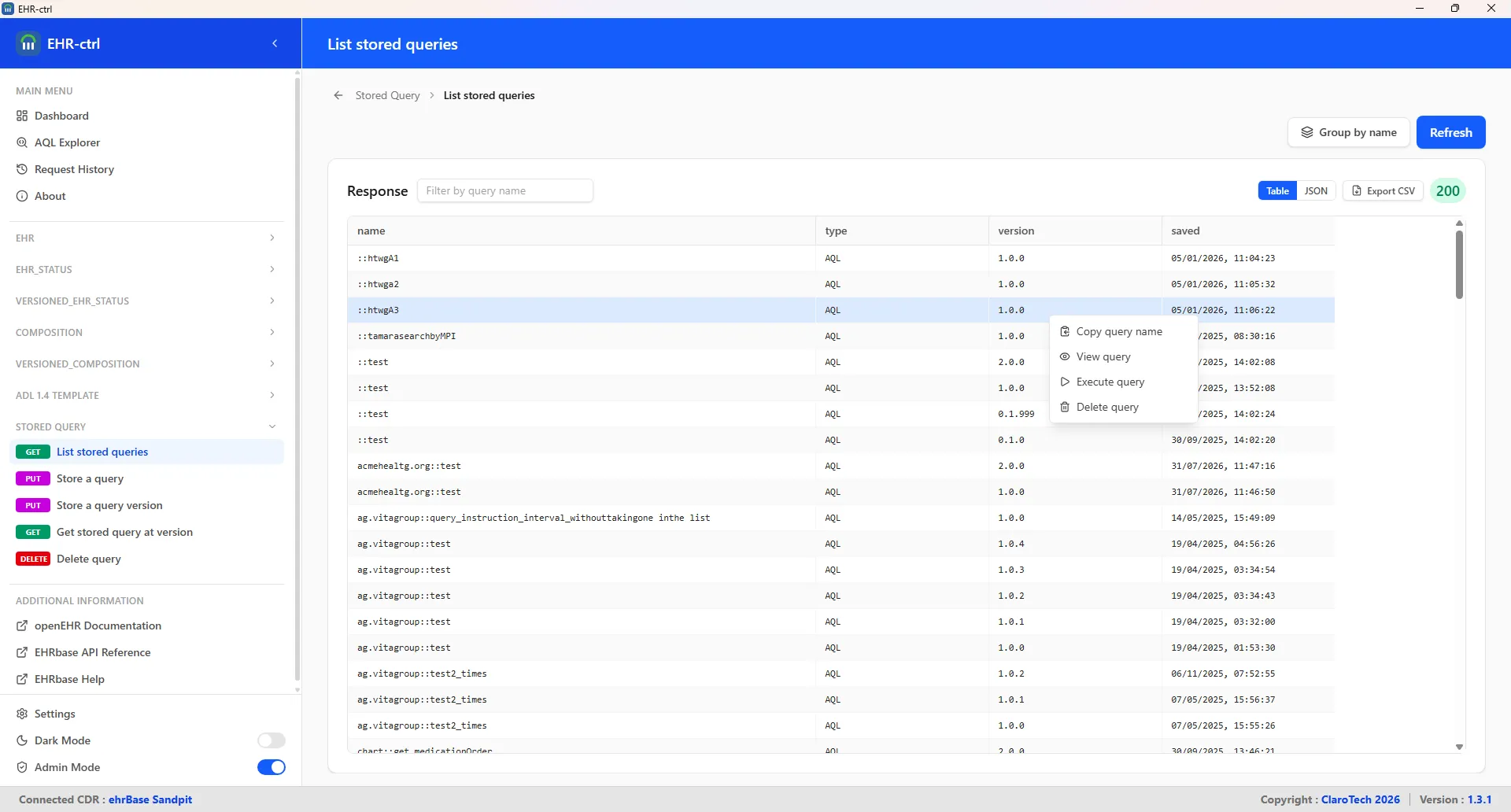
Task: Open the openEHR Documentation external link
Action: coord(98,626)
